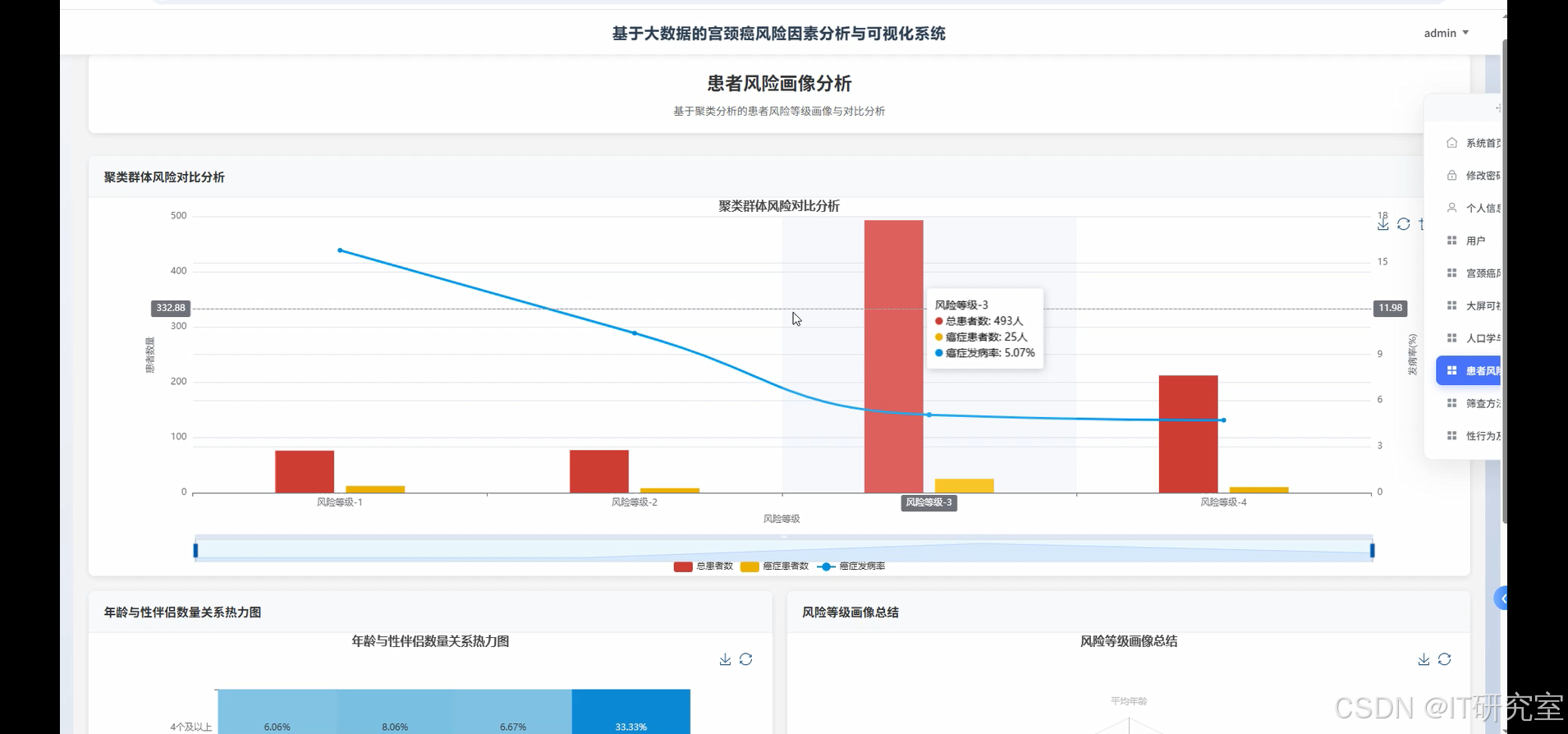
Task: Click the red 总患者数 bar for 风险等级-4
Action: pos(1188,434)
